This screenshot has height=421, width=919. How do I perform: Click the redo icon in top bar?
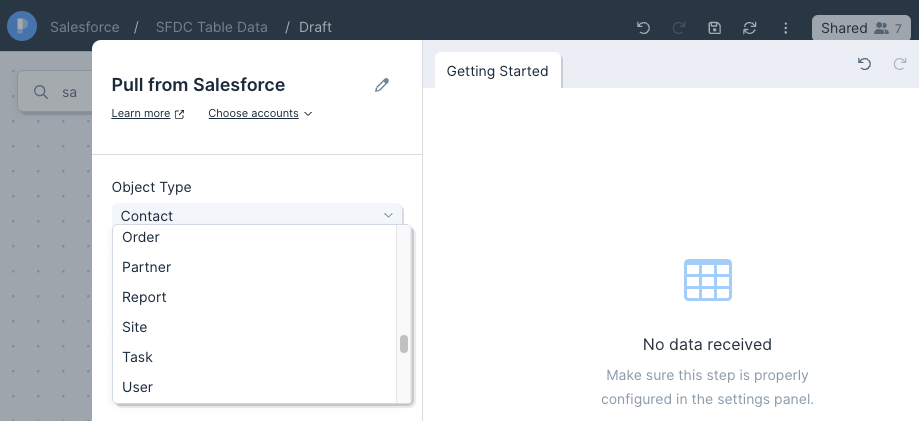tap(679, 28)
